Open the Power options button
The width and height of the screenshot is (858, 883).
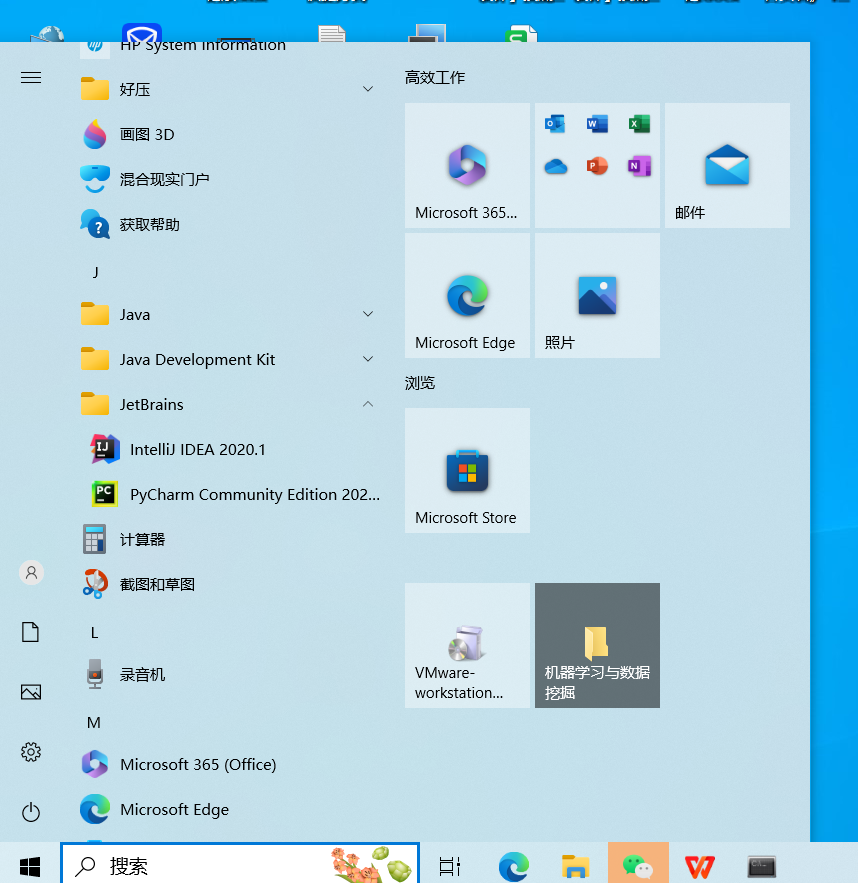[31, 812]
